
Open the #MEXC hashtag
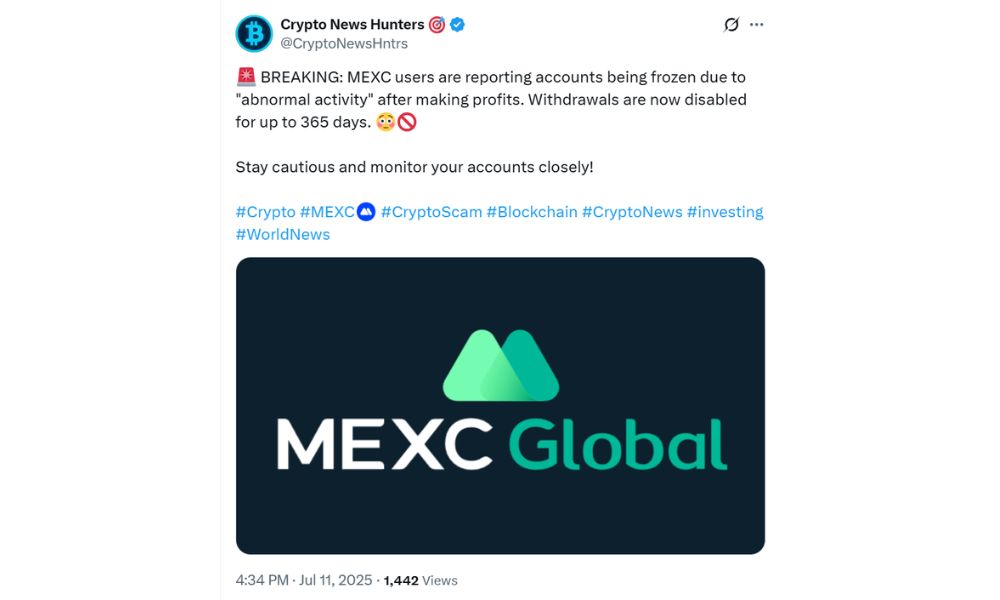click(x=327, y=212)
